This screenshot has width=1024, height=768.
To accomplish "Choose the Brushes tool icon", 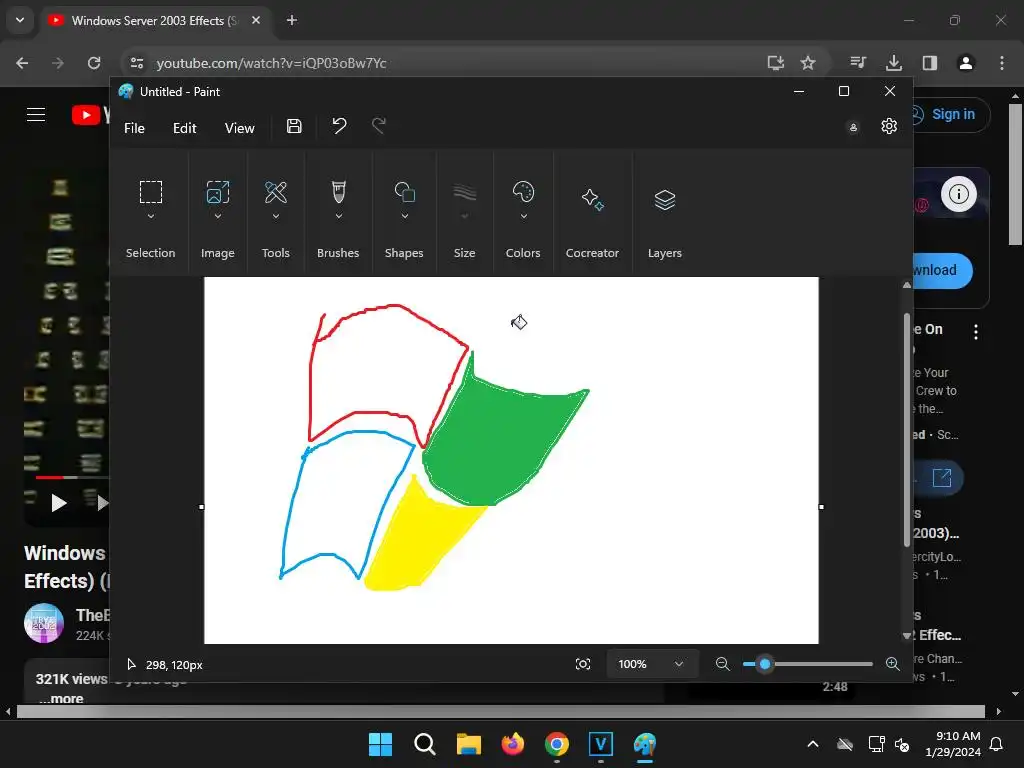I will [x=338, y=192].
